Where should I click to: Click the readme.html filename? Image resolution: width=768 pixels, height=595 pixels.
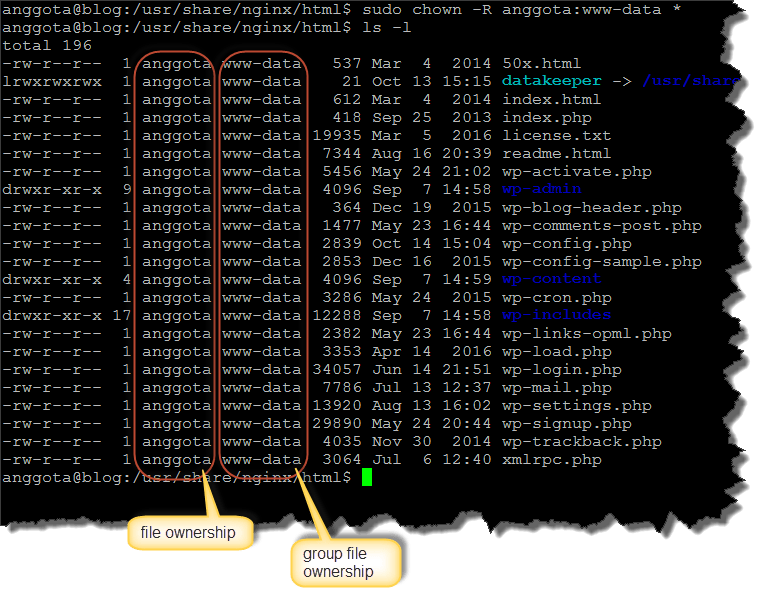point(556,153)
